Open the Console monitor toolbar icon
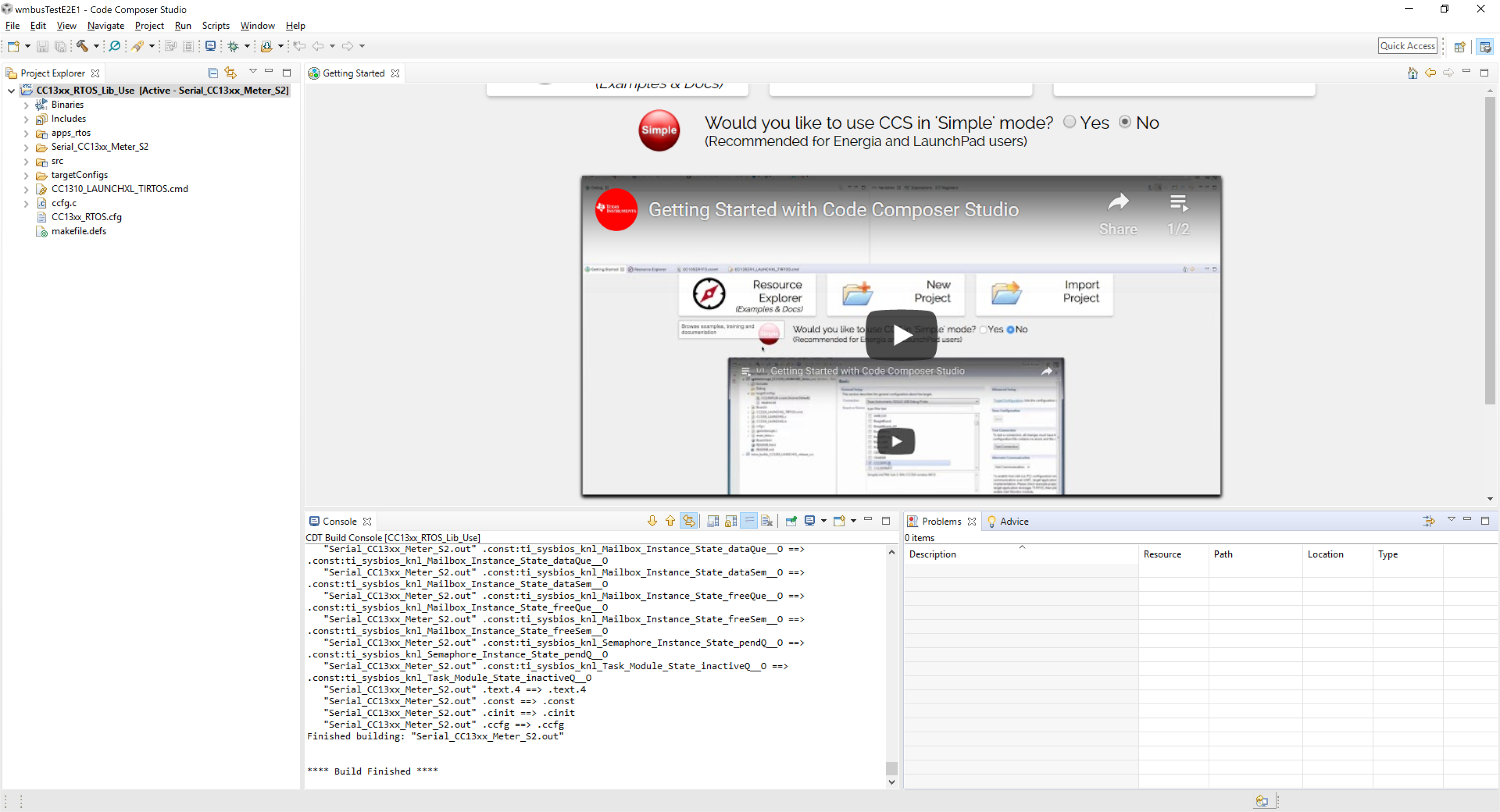The image size is (1500, 812). (210, 46)
